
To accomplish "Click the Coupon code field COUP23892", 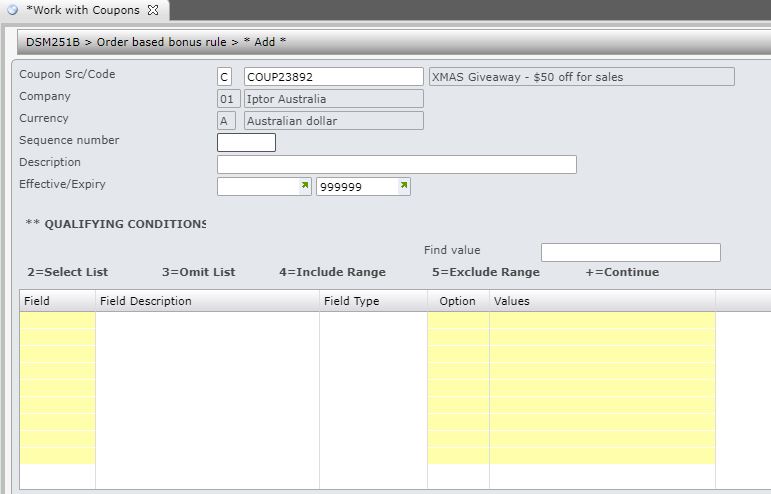I will point(333,77).
